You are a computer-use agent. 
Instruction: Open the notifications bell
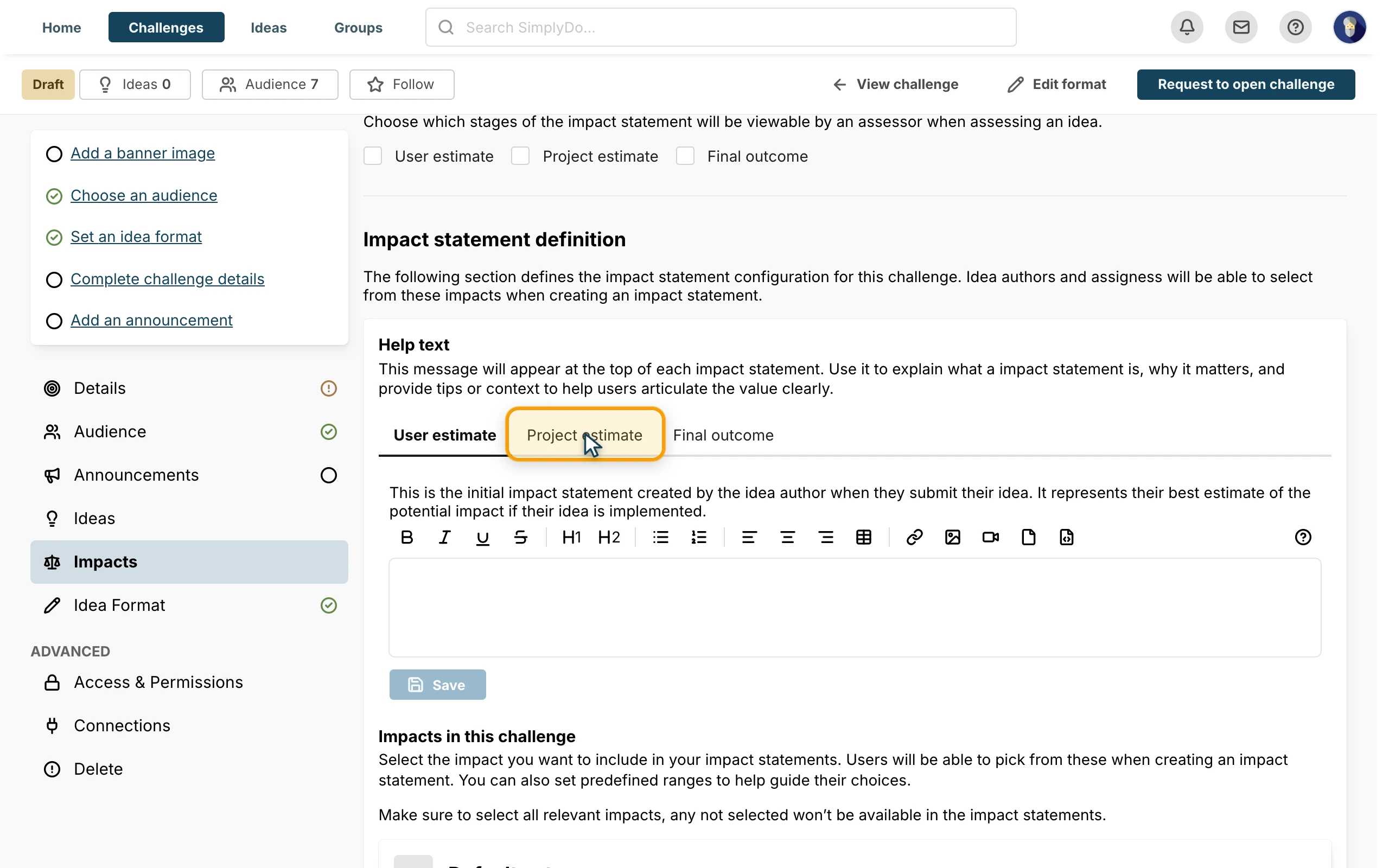1187,27
